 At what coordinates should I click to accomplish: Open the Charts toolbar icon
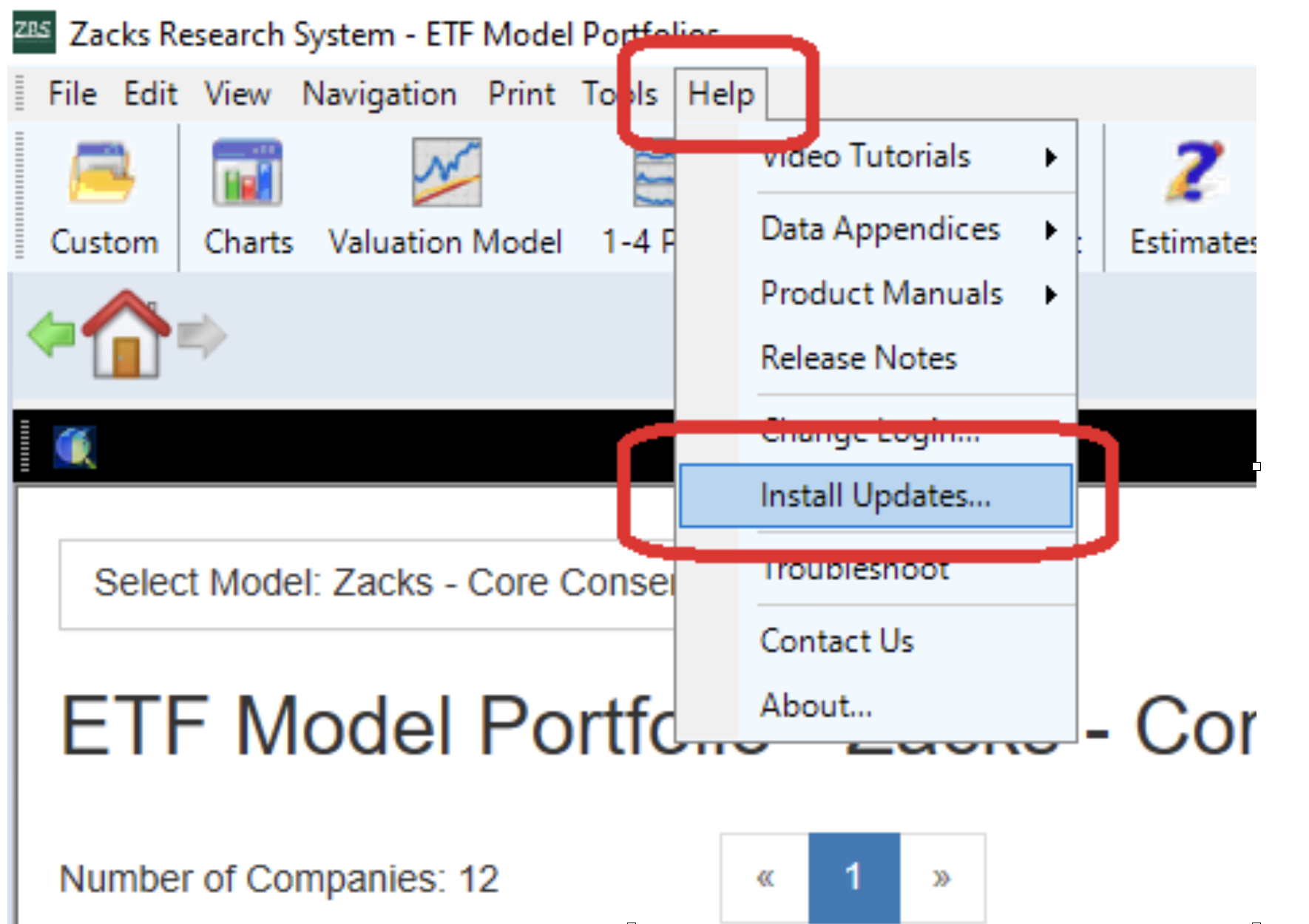tap(247, 174)
